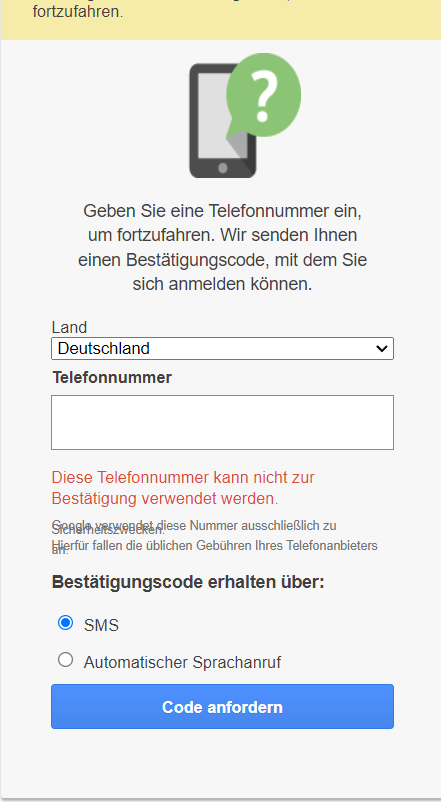Click the green question mark speech bubble
The height and width of the screenshot is (802, 441).
click(263, 96)
